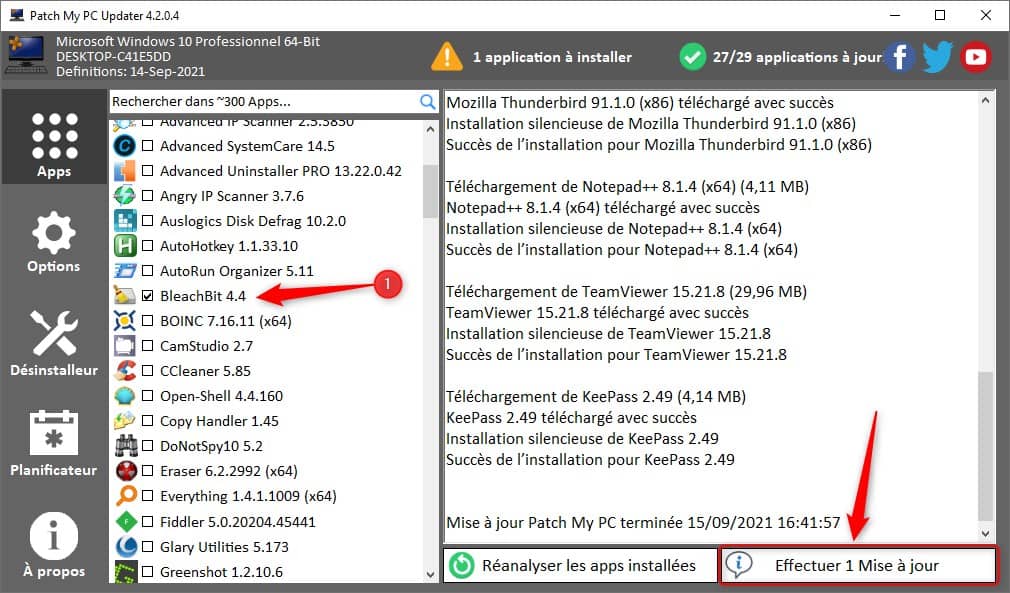
Task: Select the Everything 1.4.1.1009 (x64) row text
Action: click(248, 496)
